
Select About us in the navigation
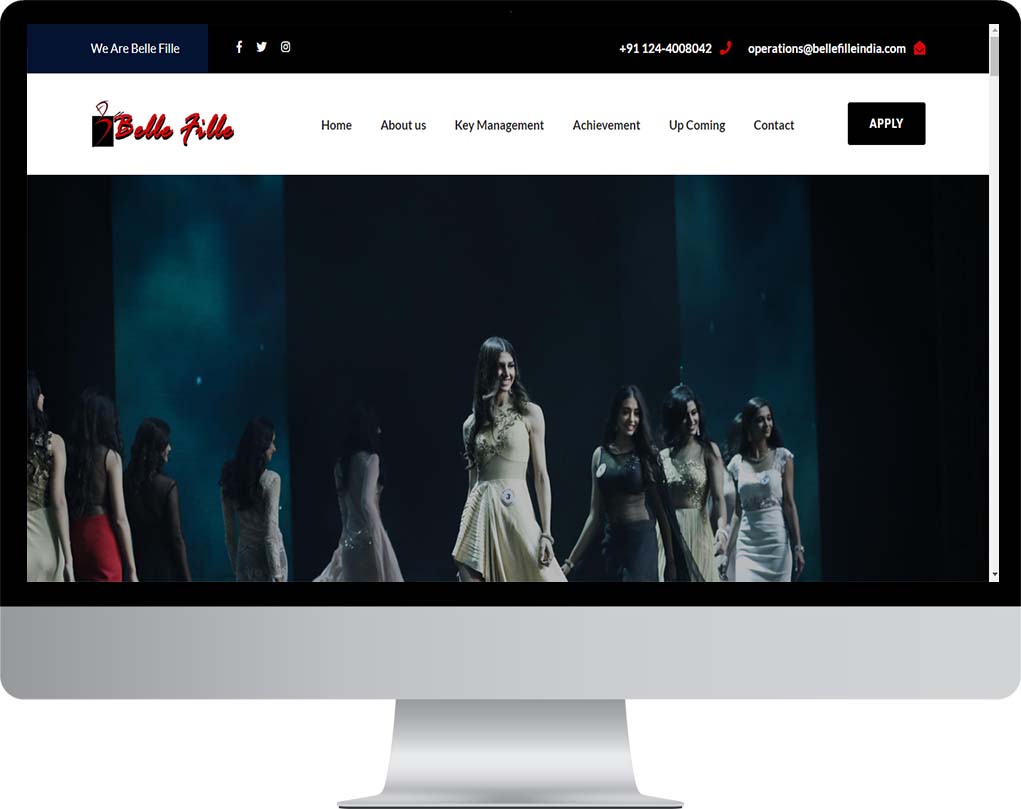coord(403,125)
